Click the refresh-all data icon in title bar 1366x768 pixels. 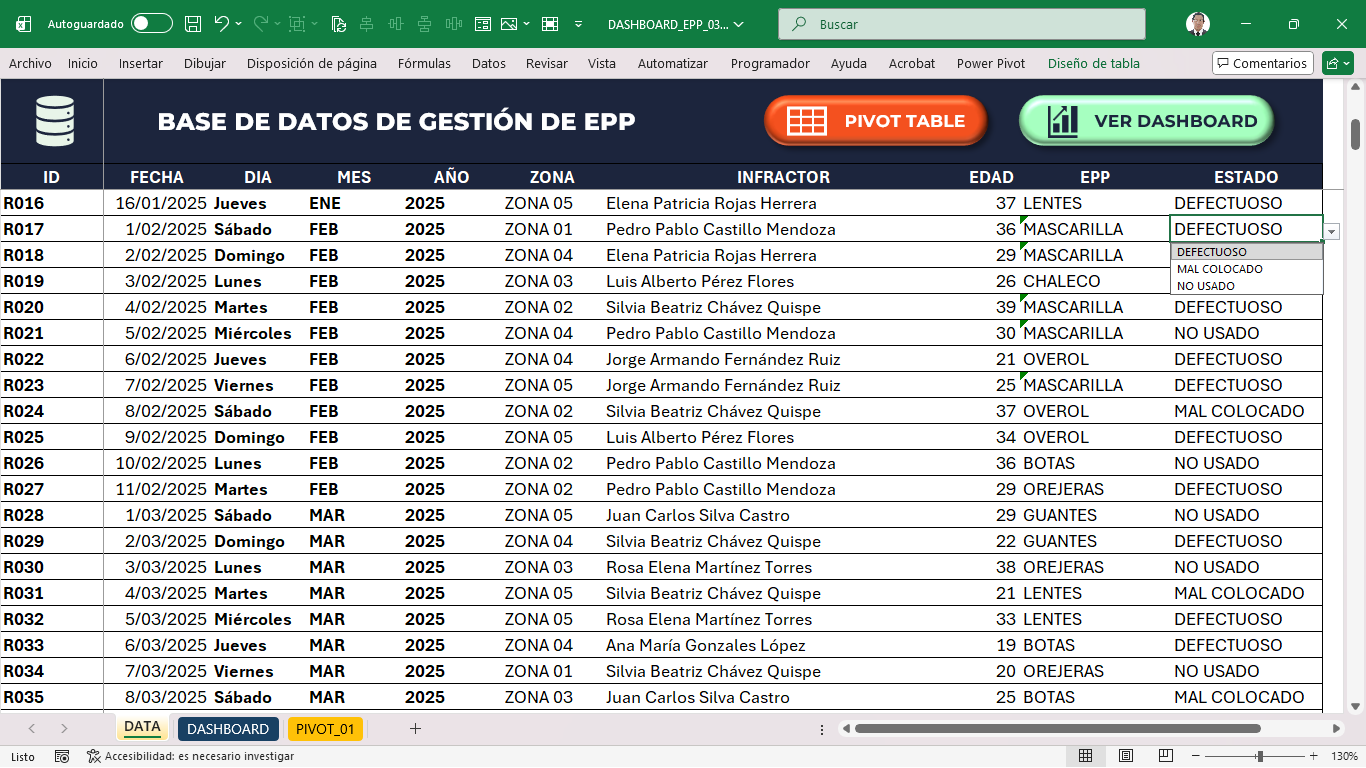[x=339, y=24]
